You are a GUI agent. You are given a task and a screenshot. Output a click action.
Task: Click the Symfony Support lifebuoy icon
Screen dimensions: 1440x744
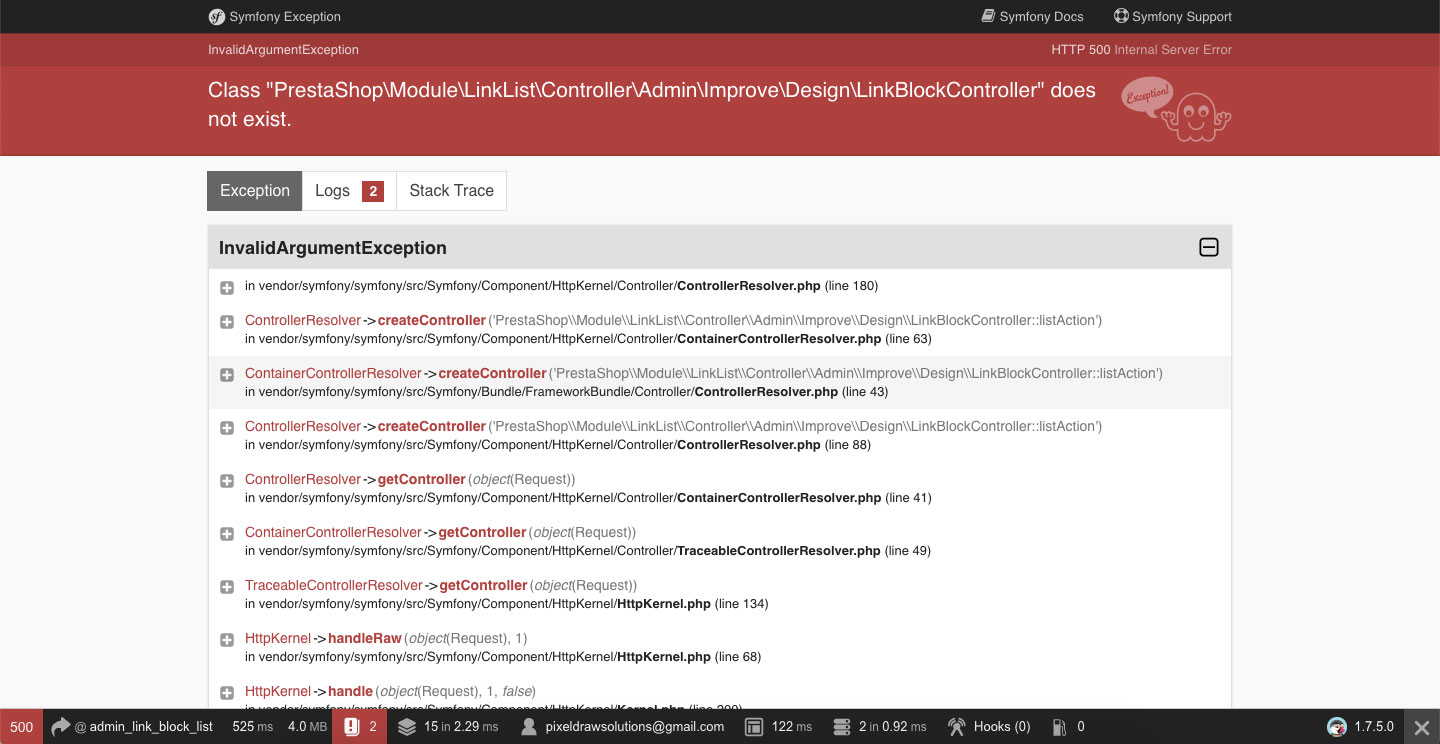click(1121, 16)
